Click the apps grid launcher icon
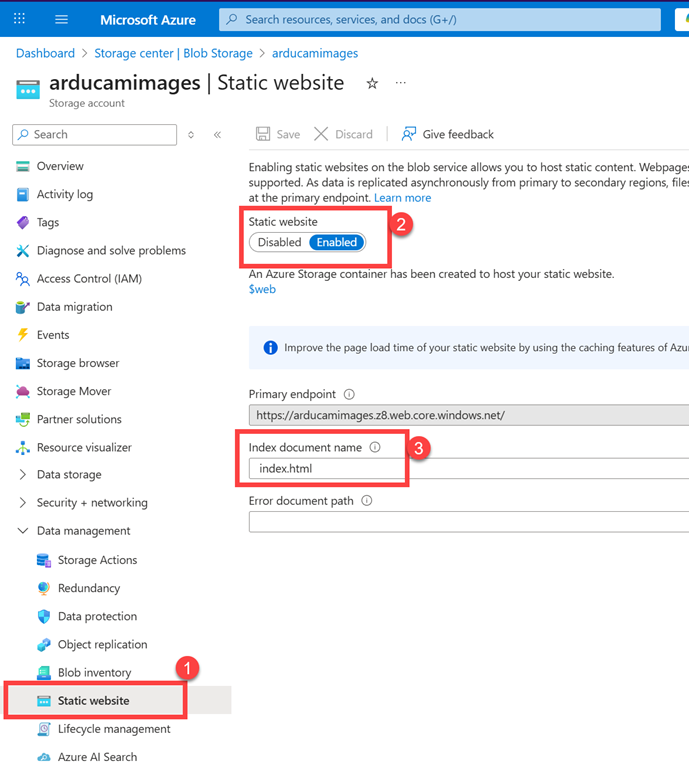The height and width of the screenshot is (768, 689). 20,20
